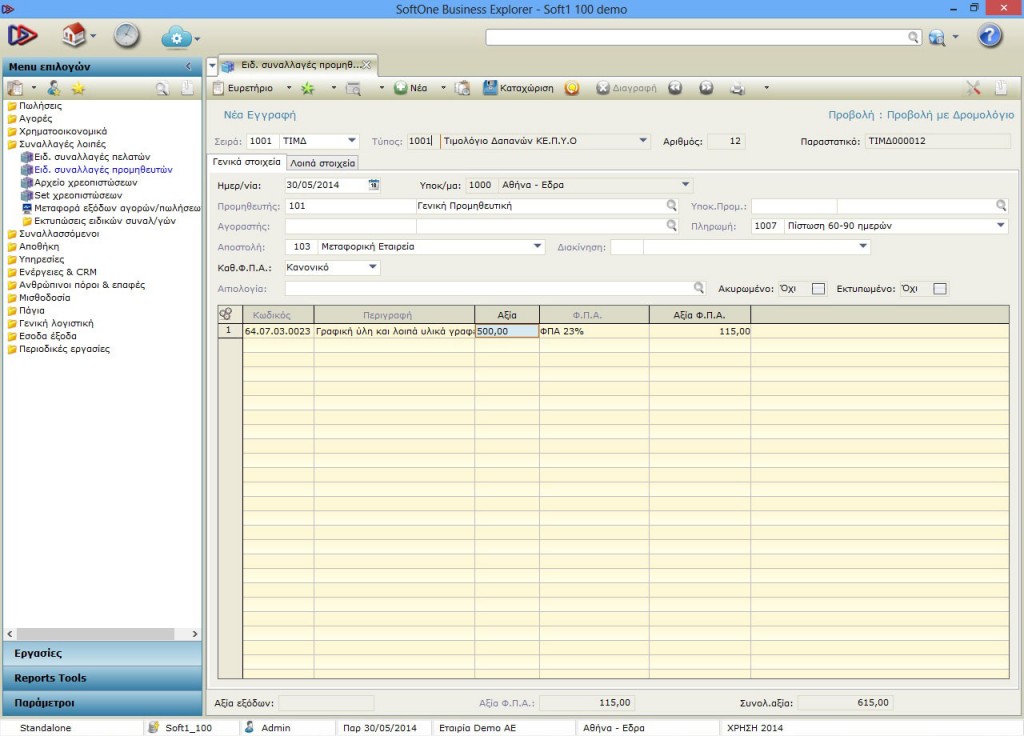Open the calendar picker next to Ημερ/νία

click(x=374, y=185)
